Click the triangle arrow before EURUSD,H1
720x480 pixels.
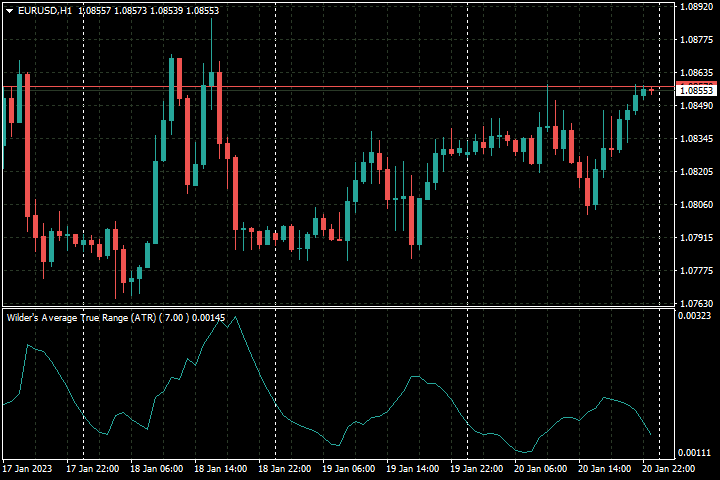[x=8, y=10]
